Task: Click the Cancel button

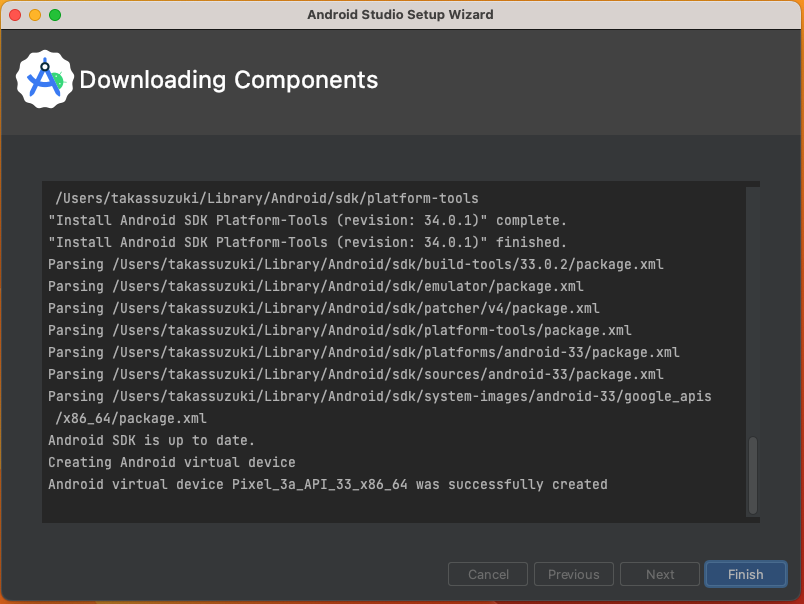Action: coord(488,574)
